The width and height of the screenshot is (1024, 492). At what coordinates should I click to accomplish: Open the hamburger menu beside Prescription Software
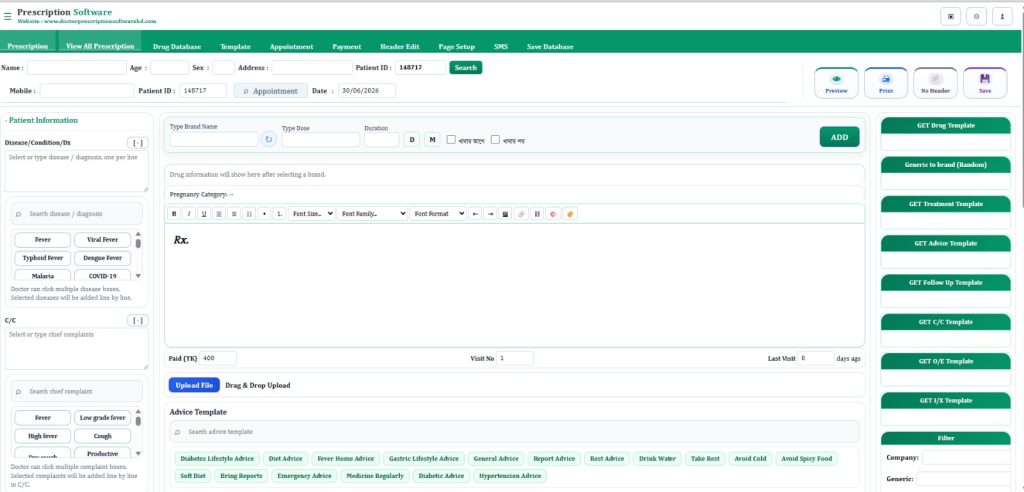[8, 16]
